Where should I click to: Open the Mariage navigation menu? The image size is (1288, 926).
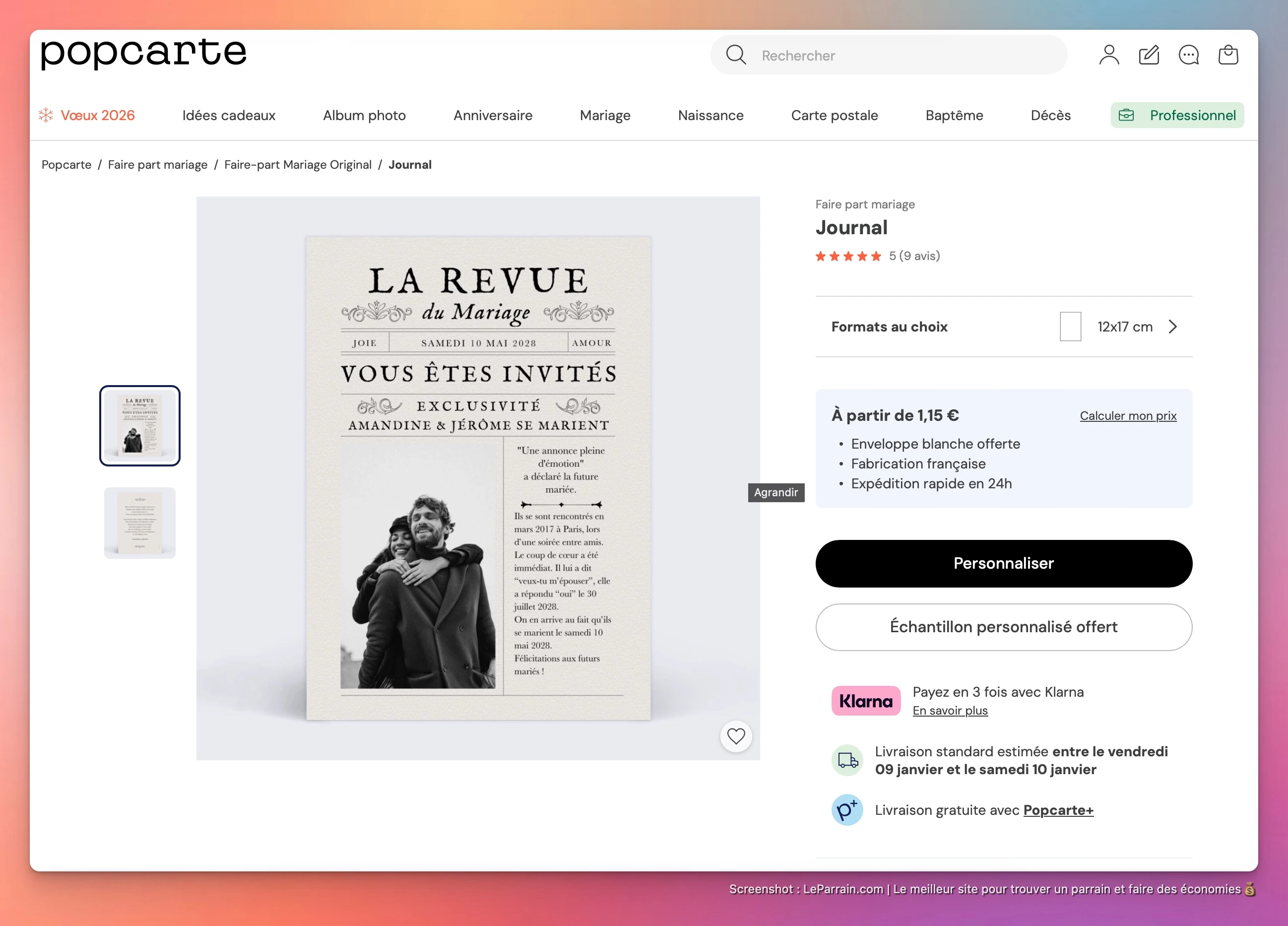pos(605,115)
